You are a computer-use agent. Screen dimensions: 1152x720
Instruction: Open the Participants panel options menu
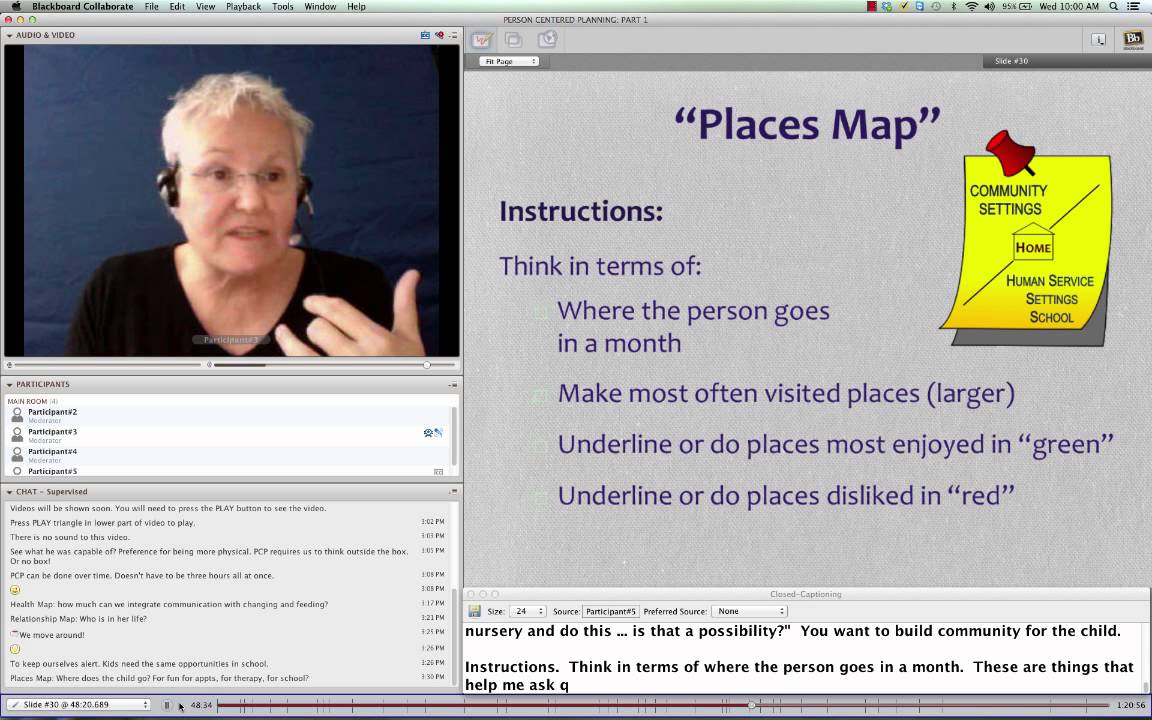coord(453,384)
